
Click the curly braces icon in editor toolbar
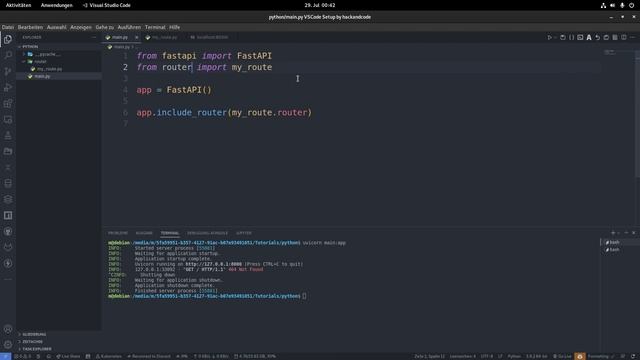(571, 37)
